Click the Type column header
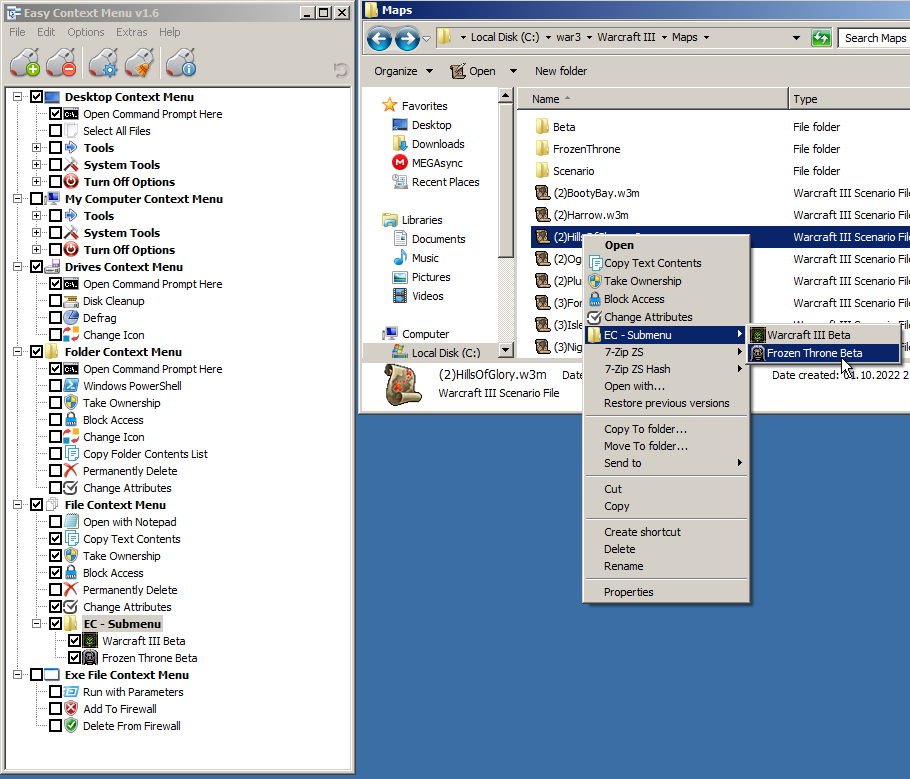 (x=849, y=99)
